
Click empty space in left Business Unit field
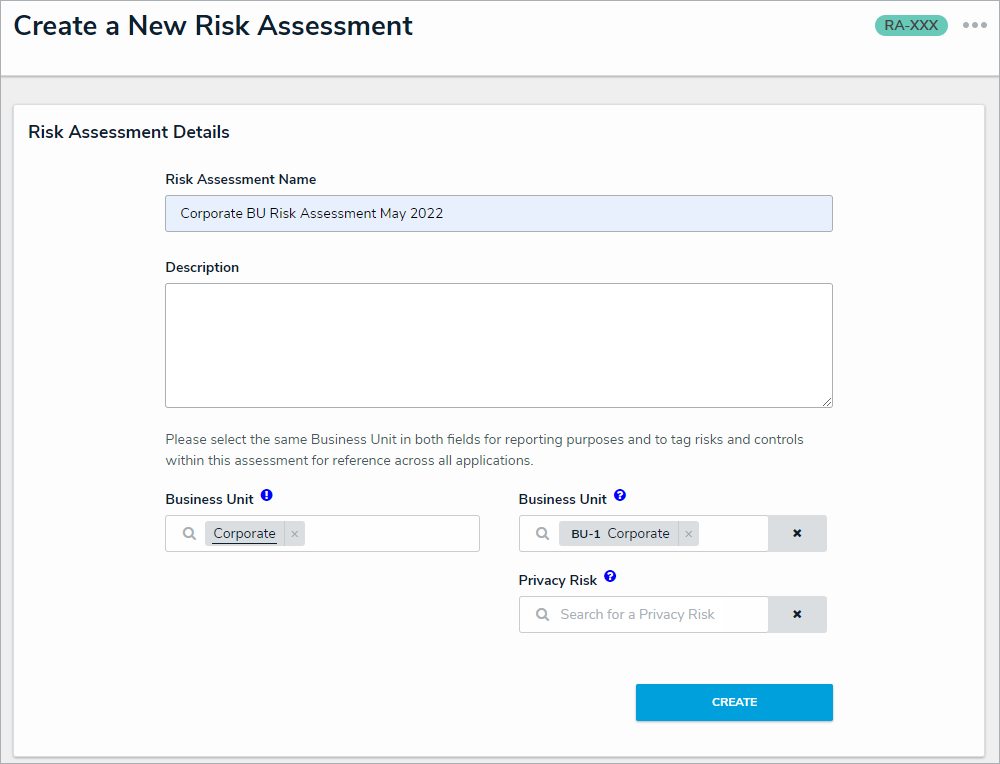click(390, 534)
